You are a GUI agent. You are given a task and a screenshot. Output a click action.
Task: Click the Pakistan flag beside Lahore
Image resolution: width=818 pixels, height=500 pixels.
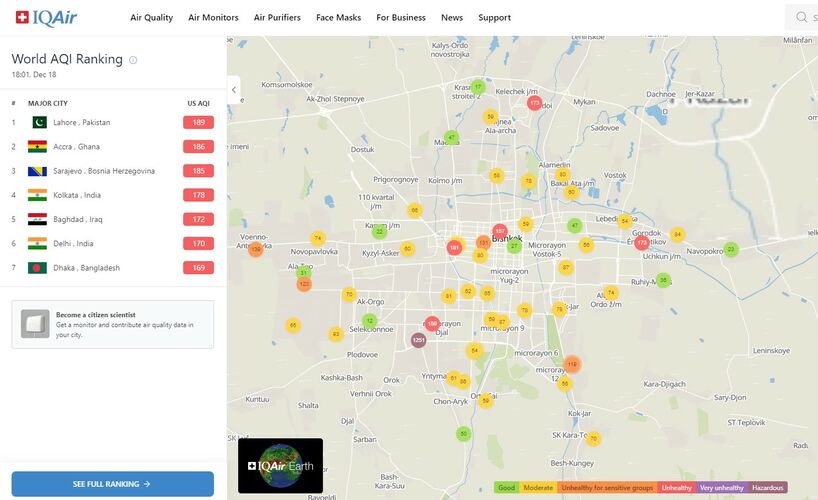39,123
